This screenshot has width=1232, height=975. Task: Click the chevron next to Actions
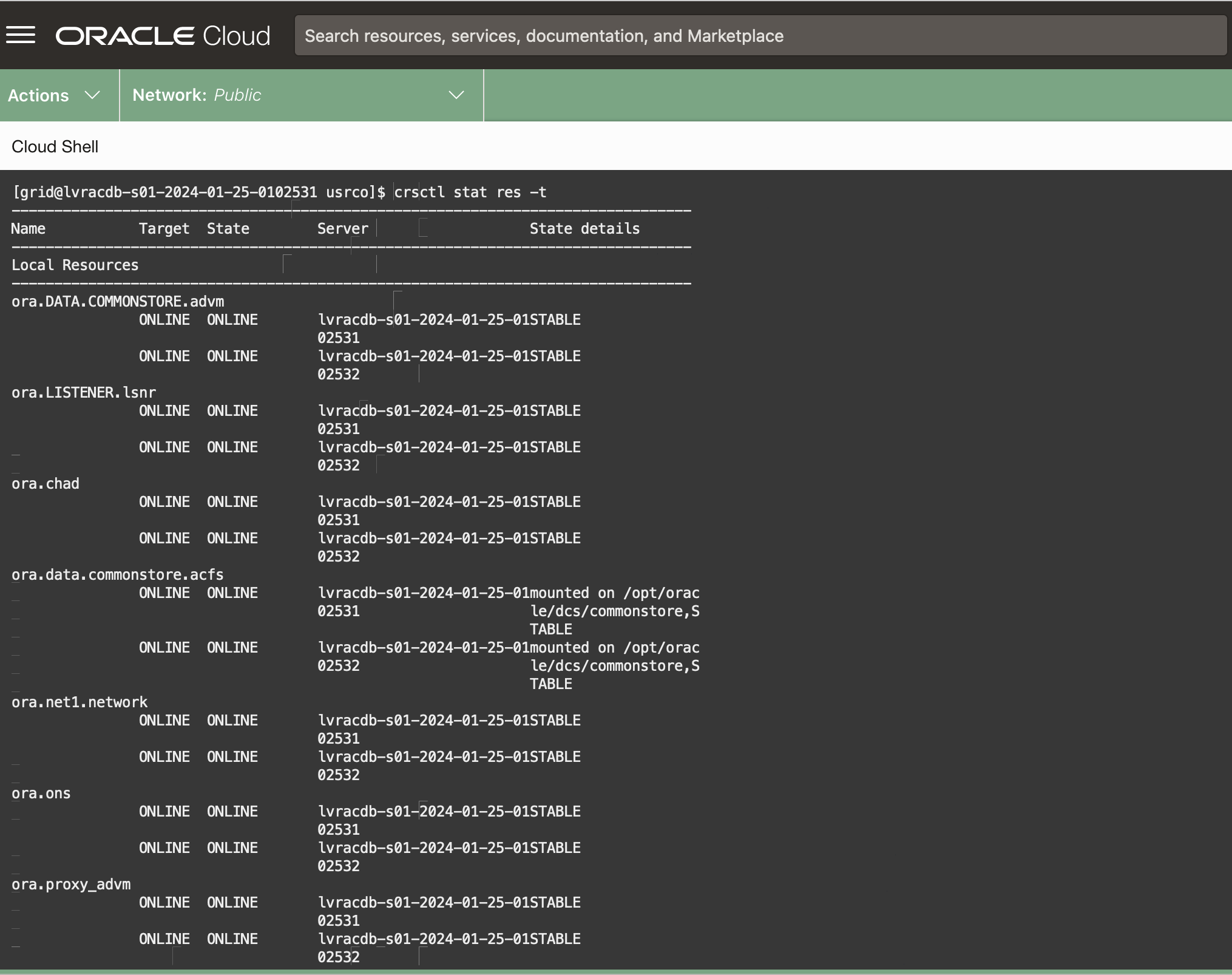coord(92,95)
